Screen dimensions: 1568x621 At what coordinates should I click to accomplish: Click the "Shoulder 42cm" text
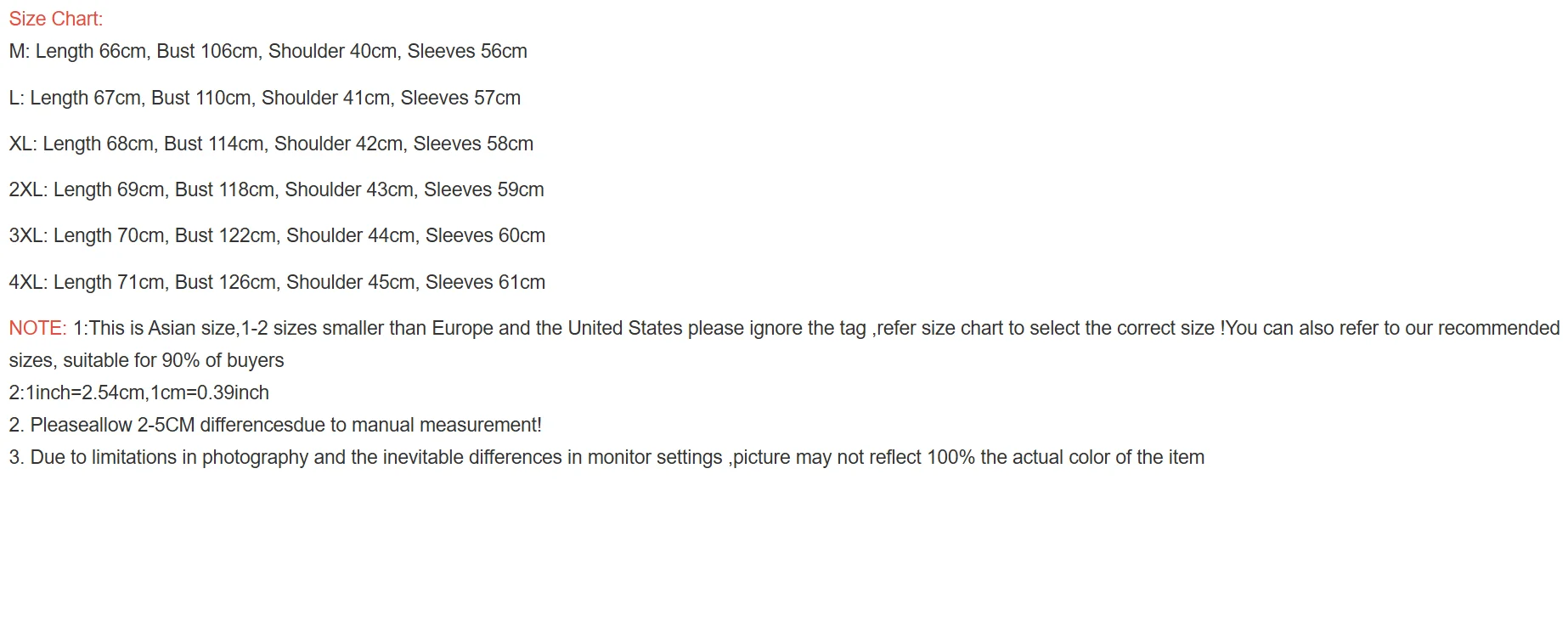(338, 144)
